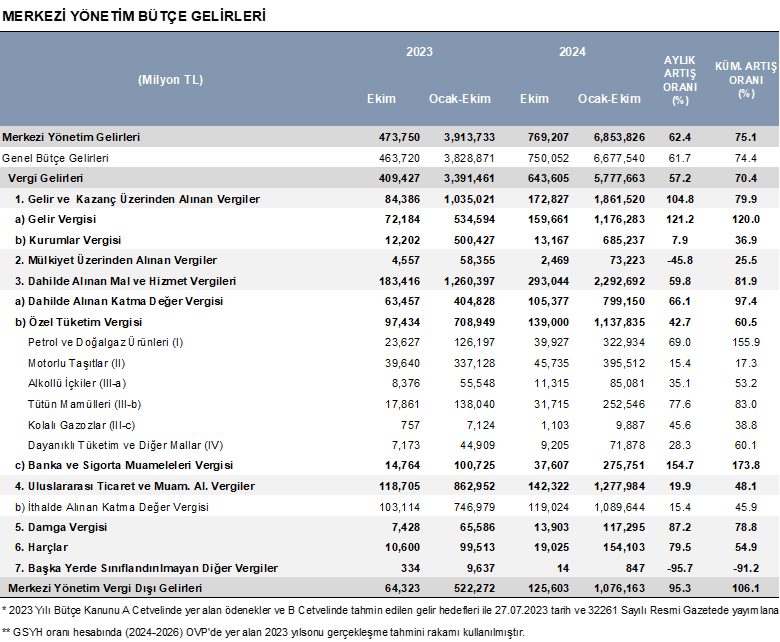
Task: Click value 473,750 in Merkezi Yönetim Gelirleri row
Action: 399,137
